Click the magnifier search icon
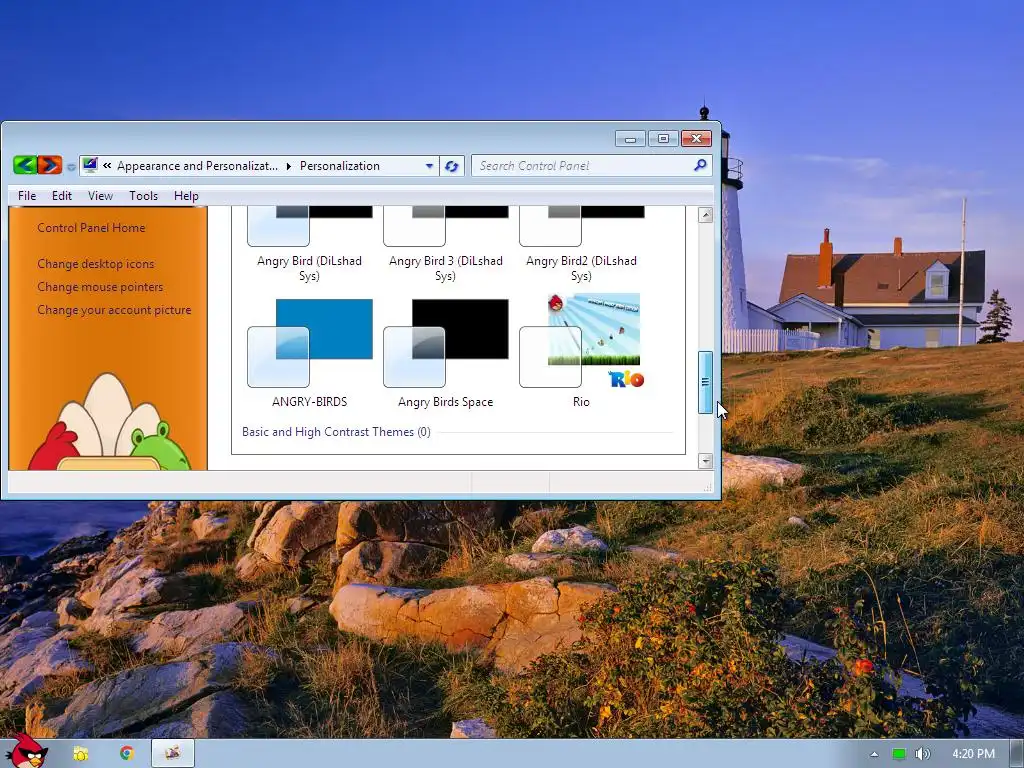Image resolution: width=1024 pixels, height=768 pixels. (700, 165)
